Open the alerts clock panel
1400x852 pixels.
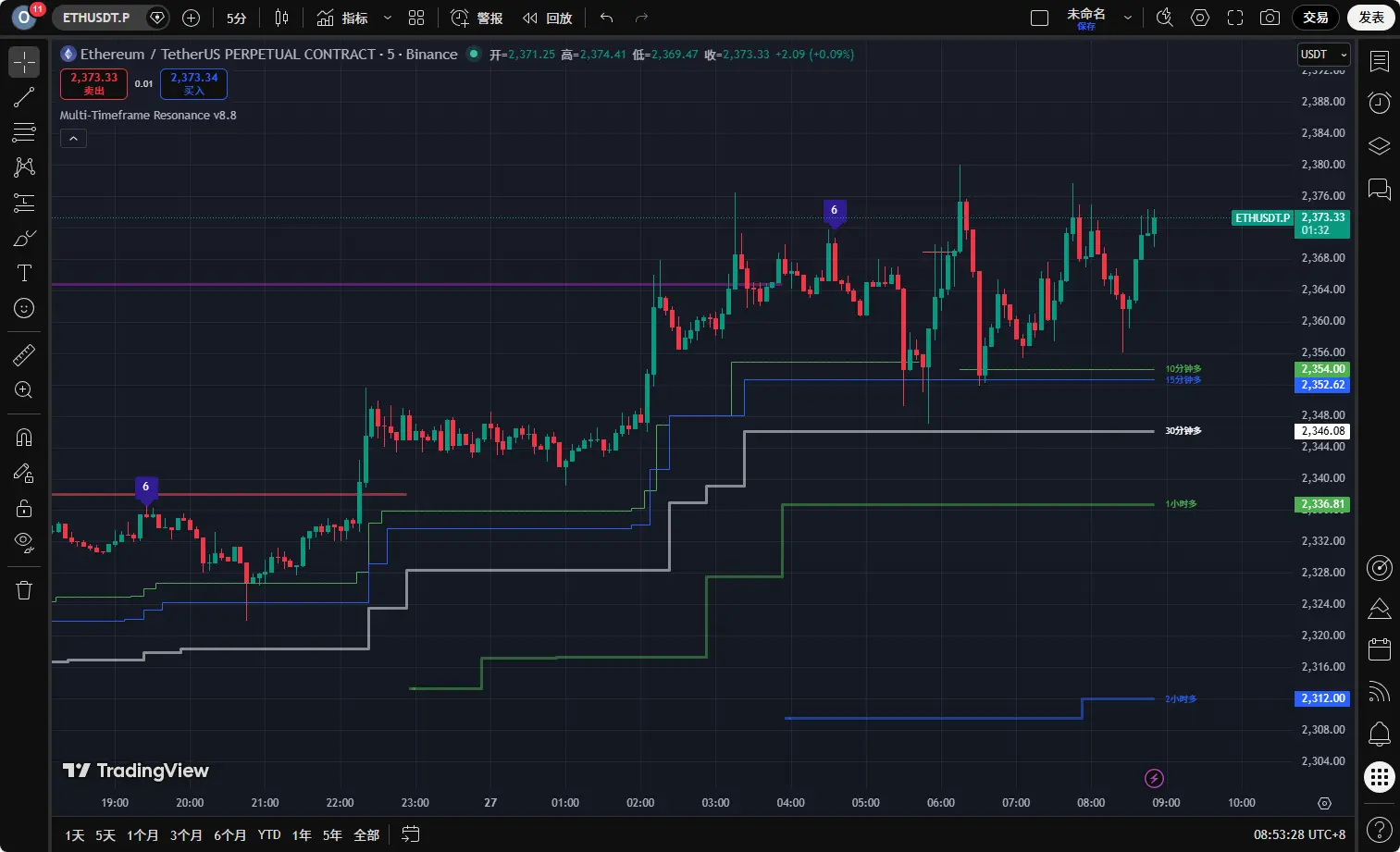(x=1380, y=103)
